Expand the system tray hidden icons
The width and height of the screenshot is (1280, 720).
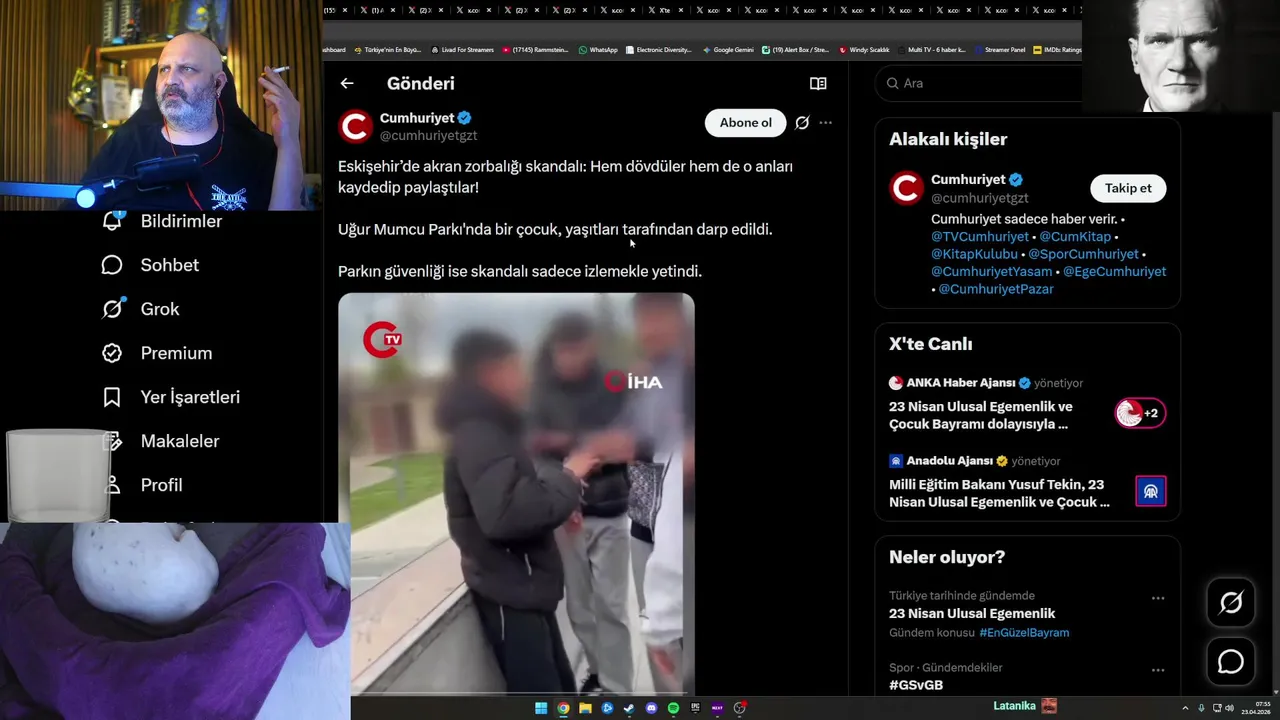coord(1185,708)
